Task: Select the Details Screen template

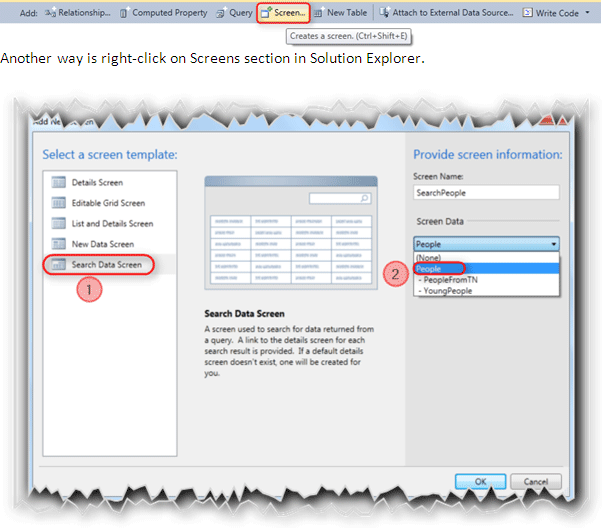Action: tap(109, 182)
